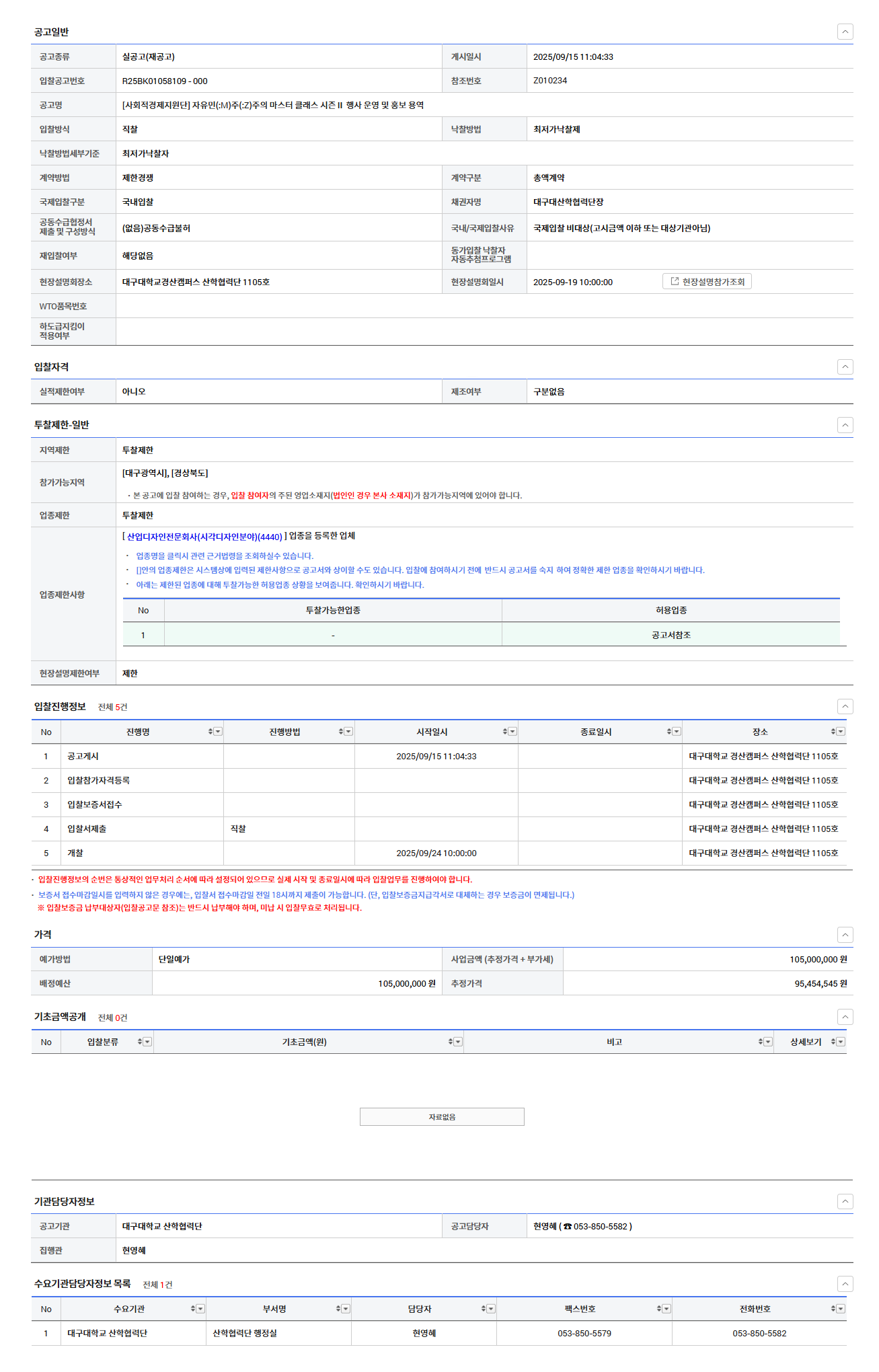Viewport: 879px width, 1372px height.
Task: Click the fax number 053-850-5579
Action: pos(584,1333)
